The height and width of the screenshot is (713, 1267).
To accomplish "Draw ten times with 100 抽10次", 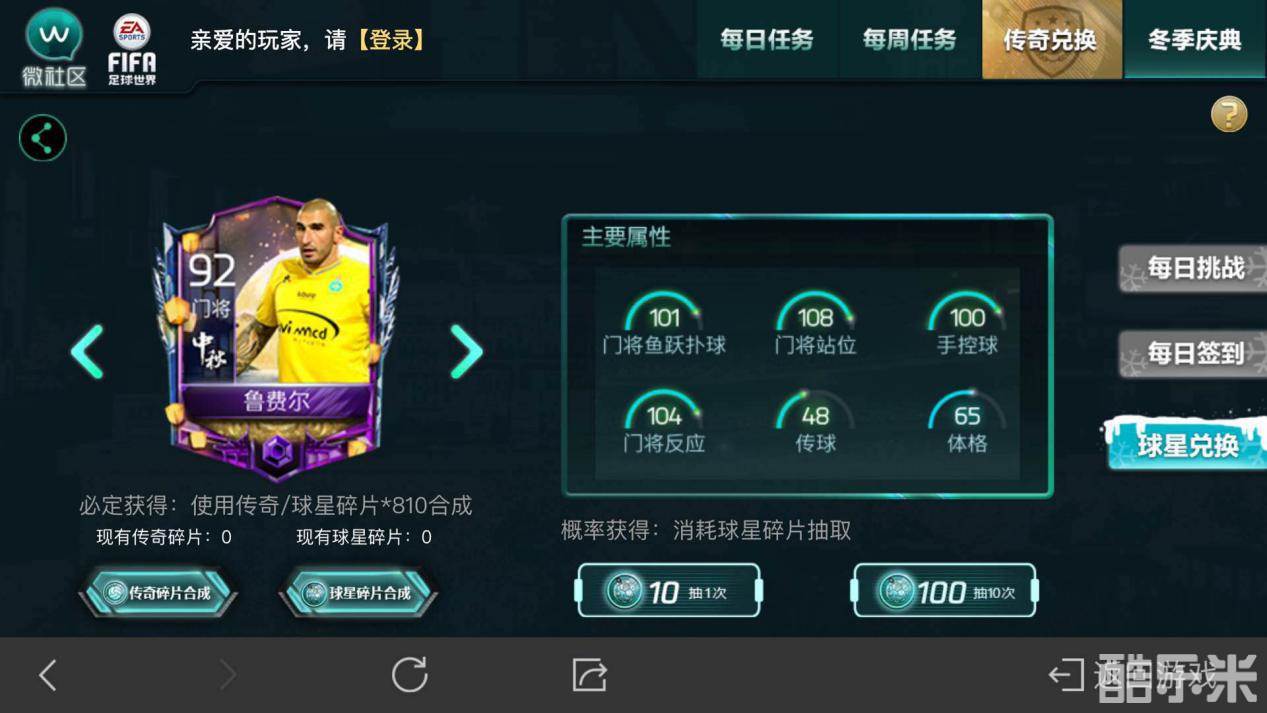I will point(945,591).
